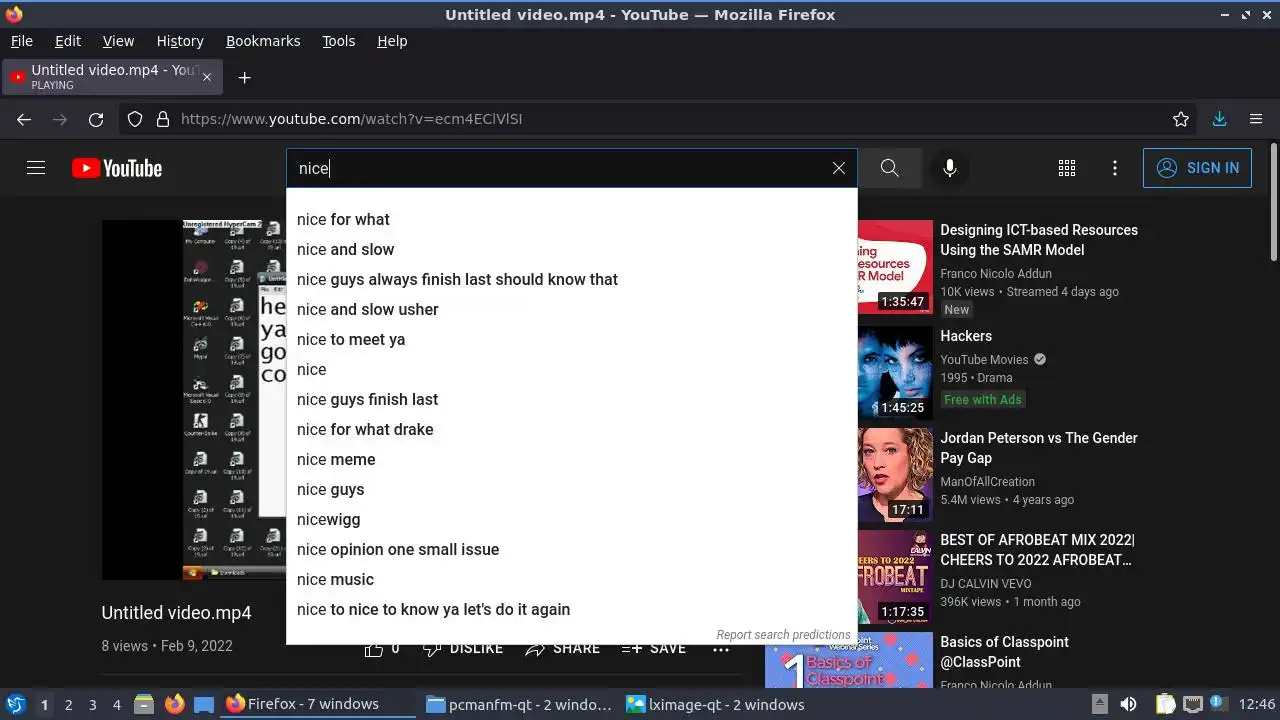Click the DISLIKE button
The image size is (1280, 720).
463,648
